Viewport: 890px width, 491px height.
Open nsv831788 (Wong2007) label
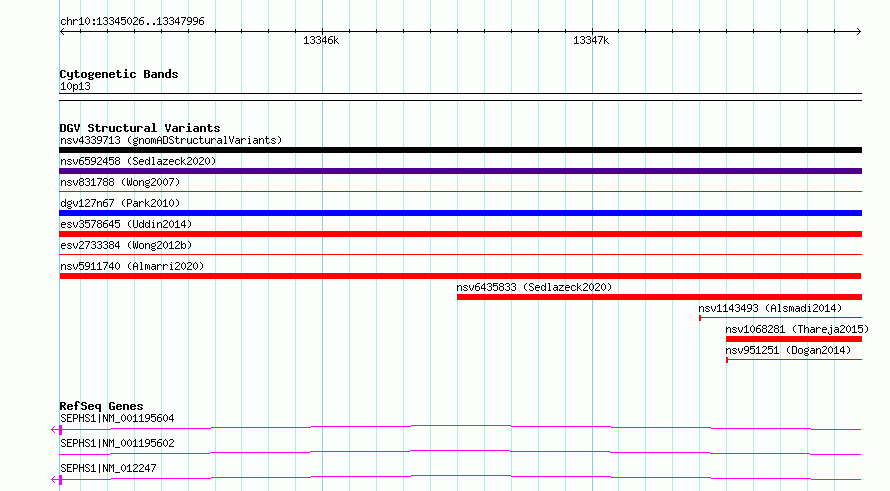120,182
